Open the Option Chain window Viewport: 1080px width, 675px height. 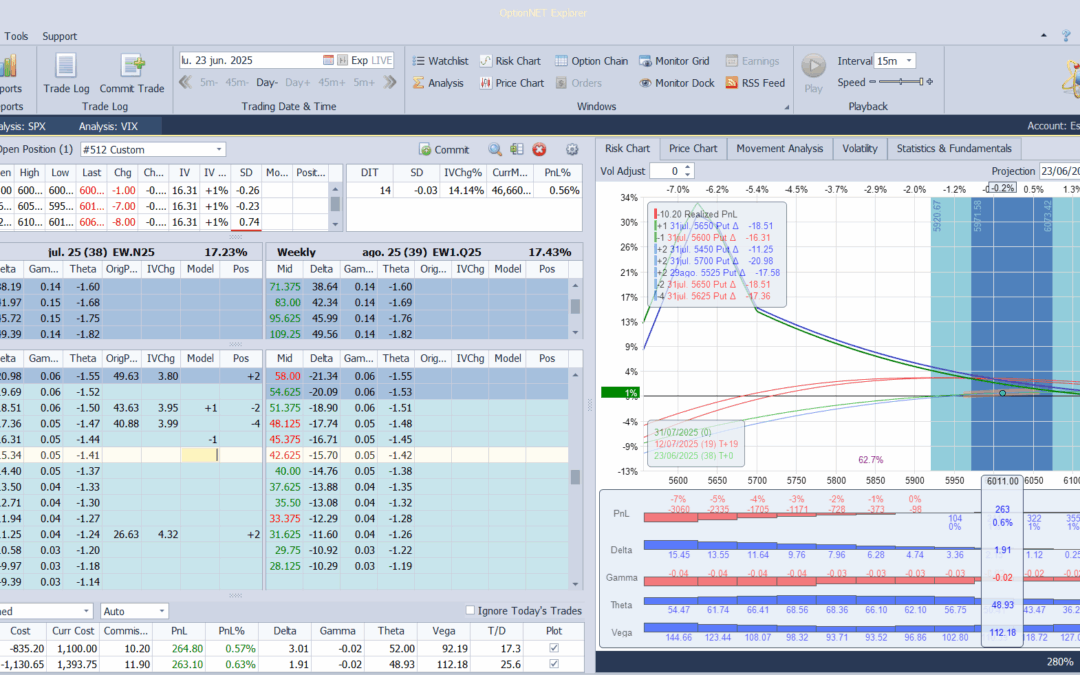591,61
